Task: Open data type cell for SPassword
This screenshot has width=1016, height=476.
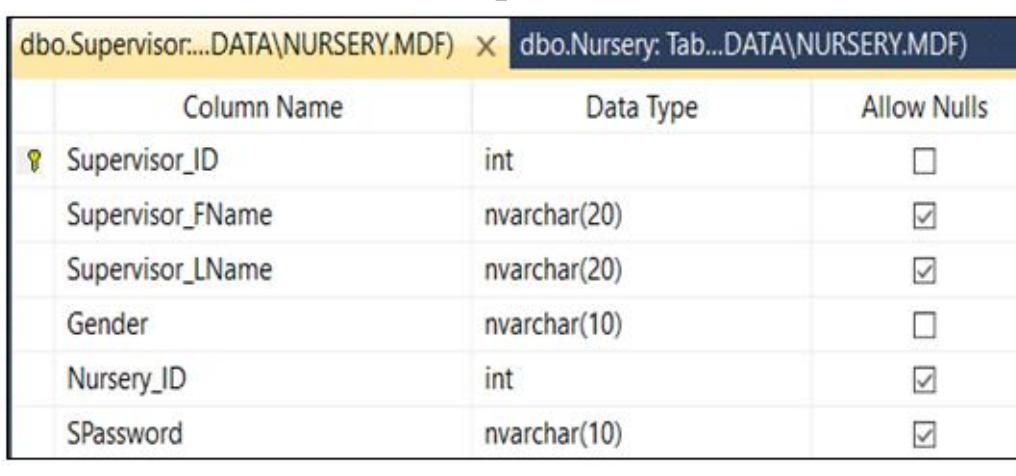Action: pos(640,434)
